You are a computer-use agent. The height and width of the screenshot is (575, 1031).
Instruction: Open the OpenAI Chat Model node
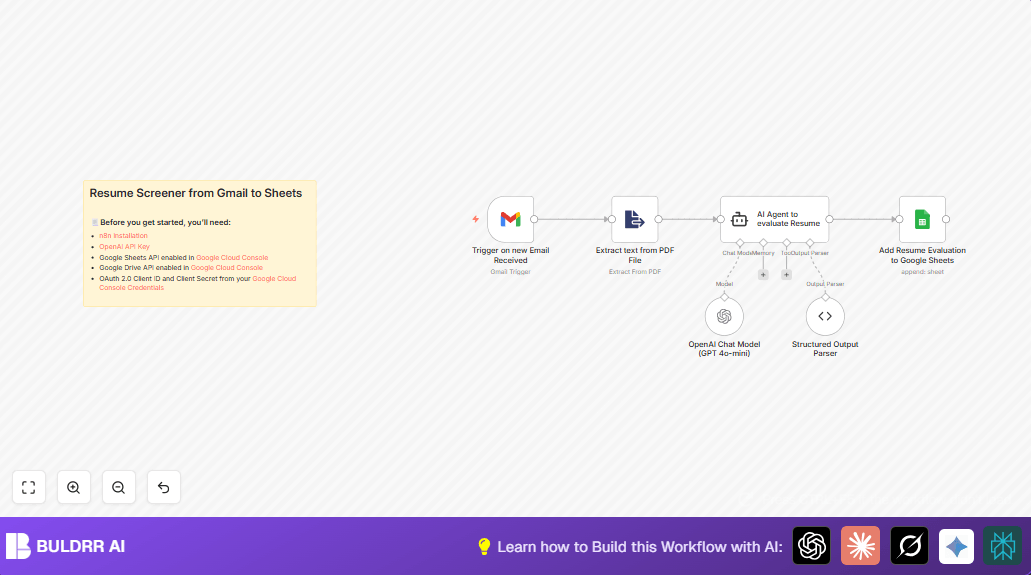724,316
